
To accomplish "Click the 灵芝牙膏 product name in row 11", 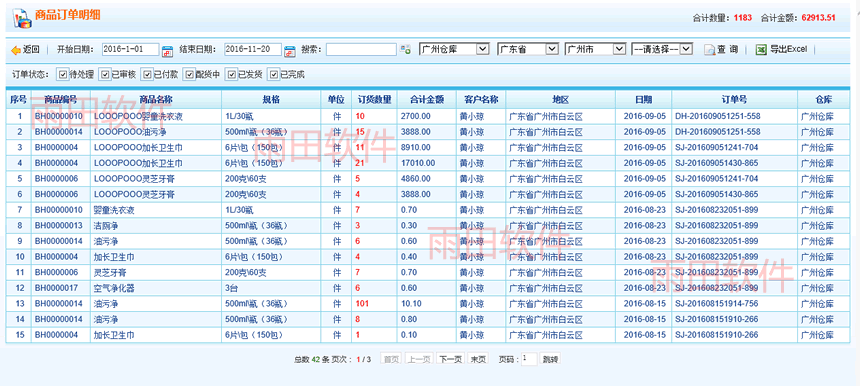I will coord(110,273).
